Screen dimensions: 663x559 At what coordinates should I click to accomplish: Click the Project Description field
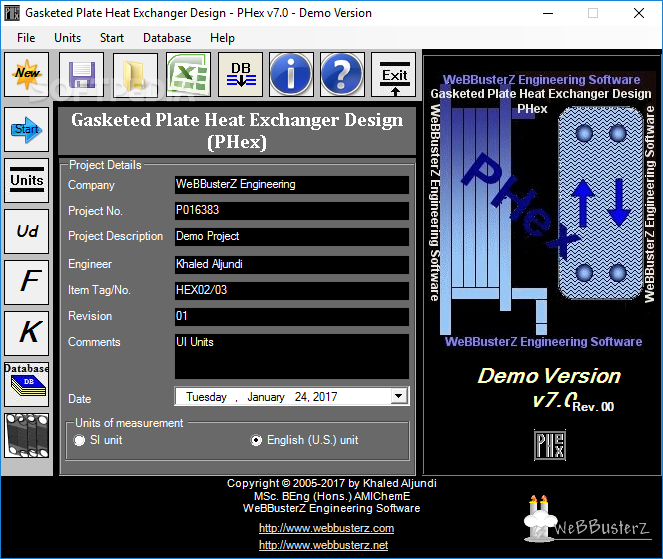point(292,236)
